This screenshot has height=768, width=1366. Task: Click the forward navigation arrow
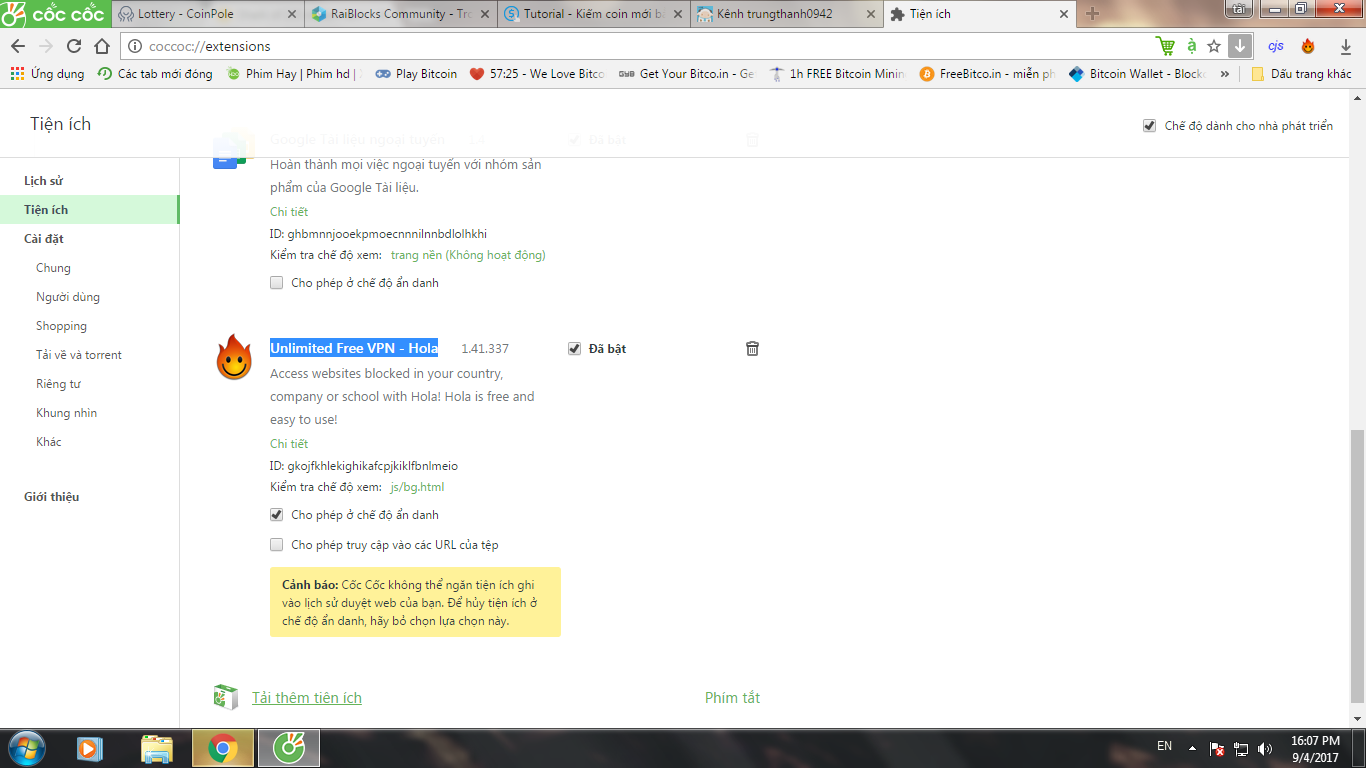coord(46,46)
